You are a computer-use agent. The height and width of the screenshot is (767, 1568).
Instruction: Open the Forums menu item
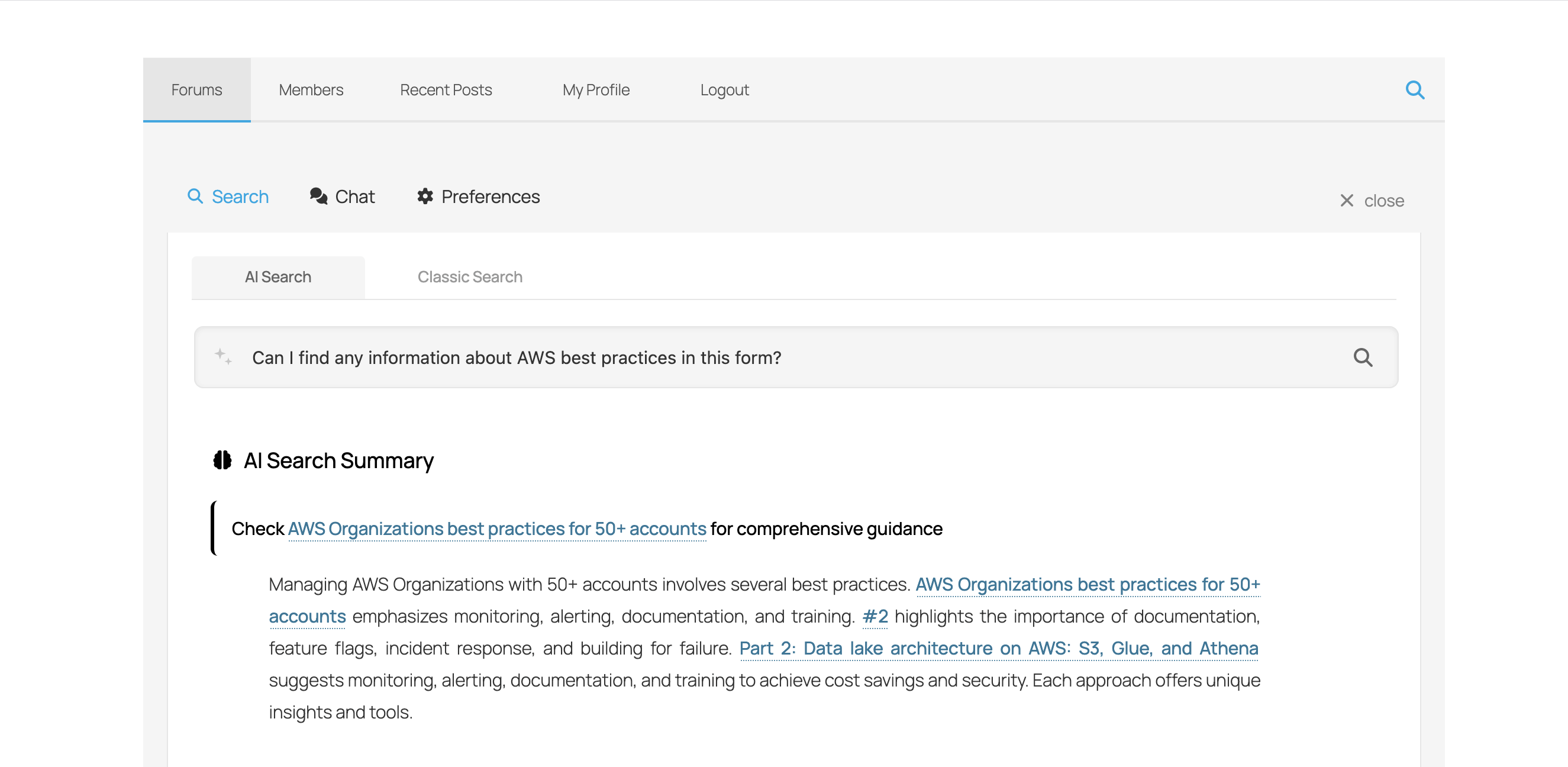(196, 89)
